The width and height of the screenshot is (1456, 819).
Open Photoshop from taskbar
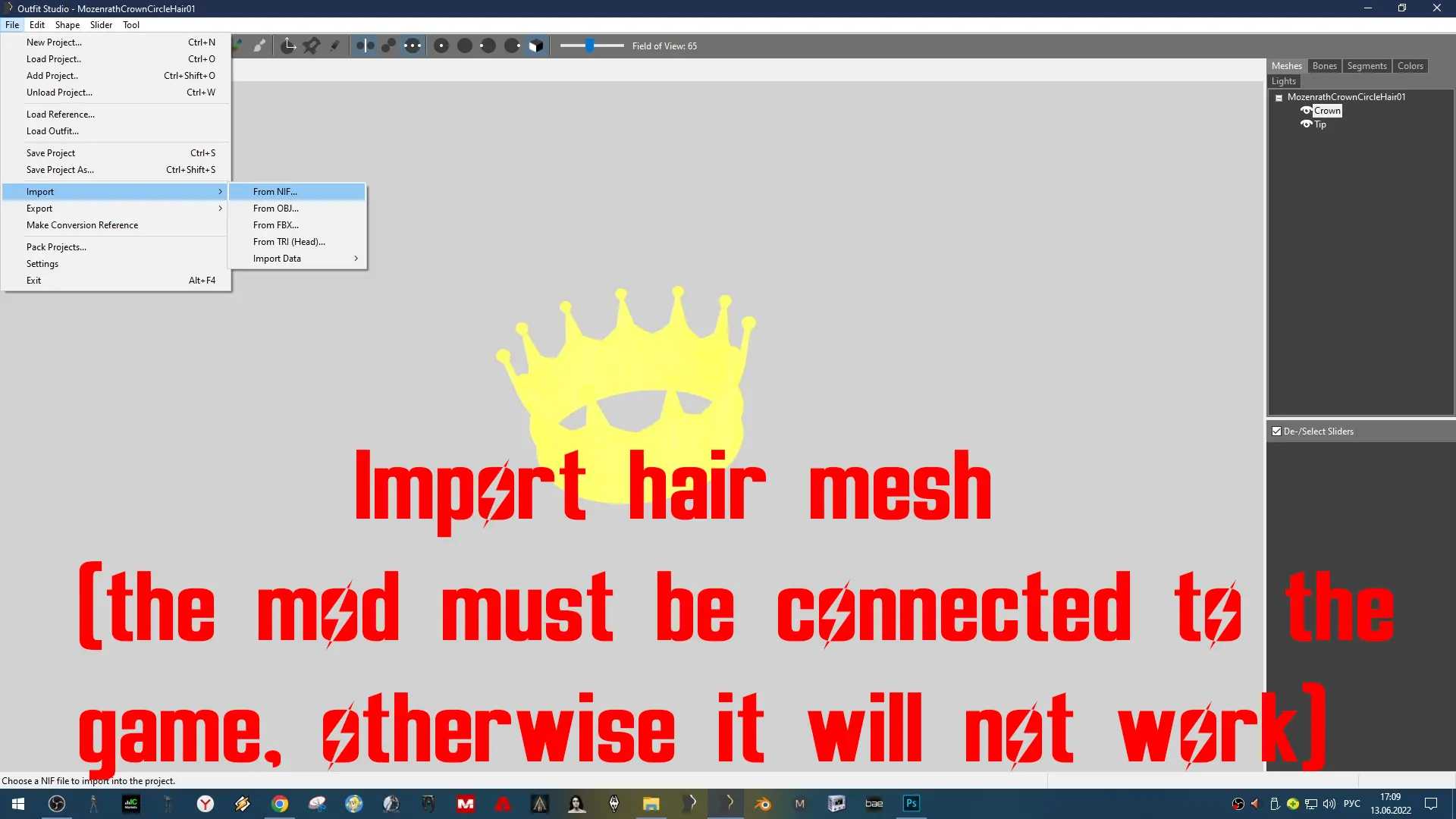click(912, 804)
